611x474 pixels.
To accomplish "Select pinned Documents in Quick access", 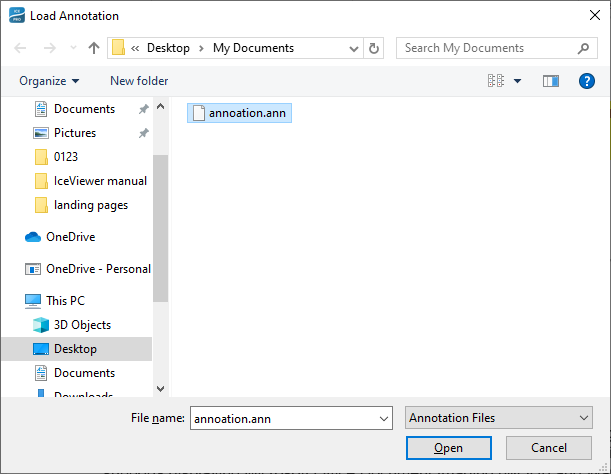I will click(x=85, y=109).
